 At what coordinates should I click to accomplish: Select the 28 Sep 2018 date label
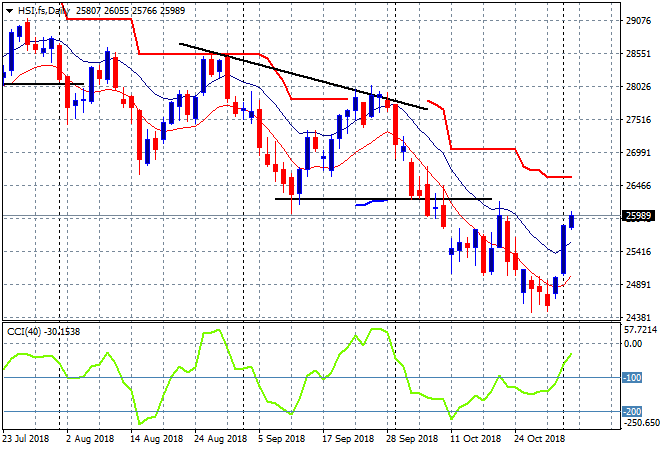tap(412, 439)
